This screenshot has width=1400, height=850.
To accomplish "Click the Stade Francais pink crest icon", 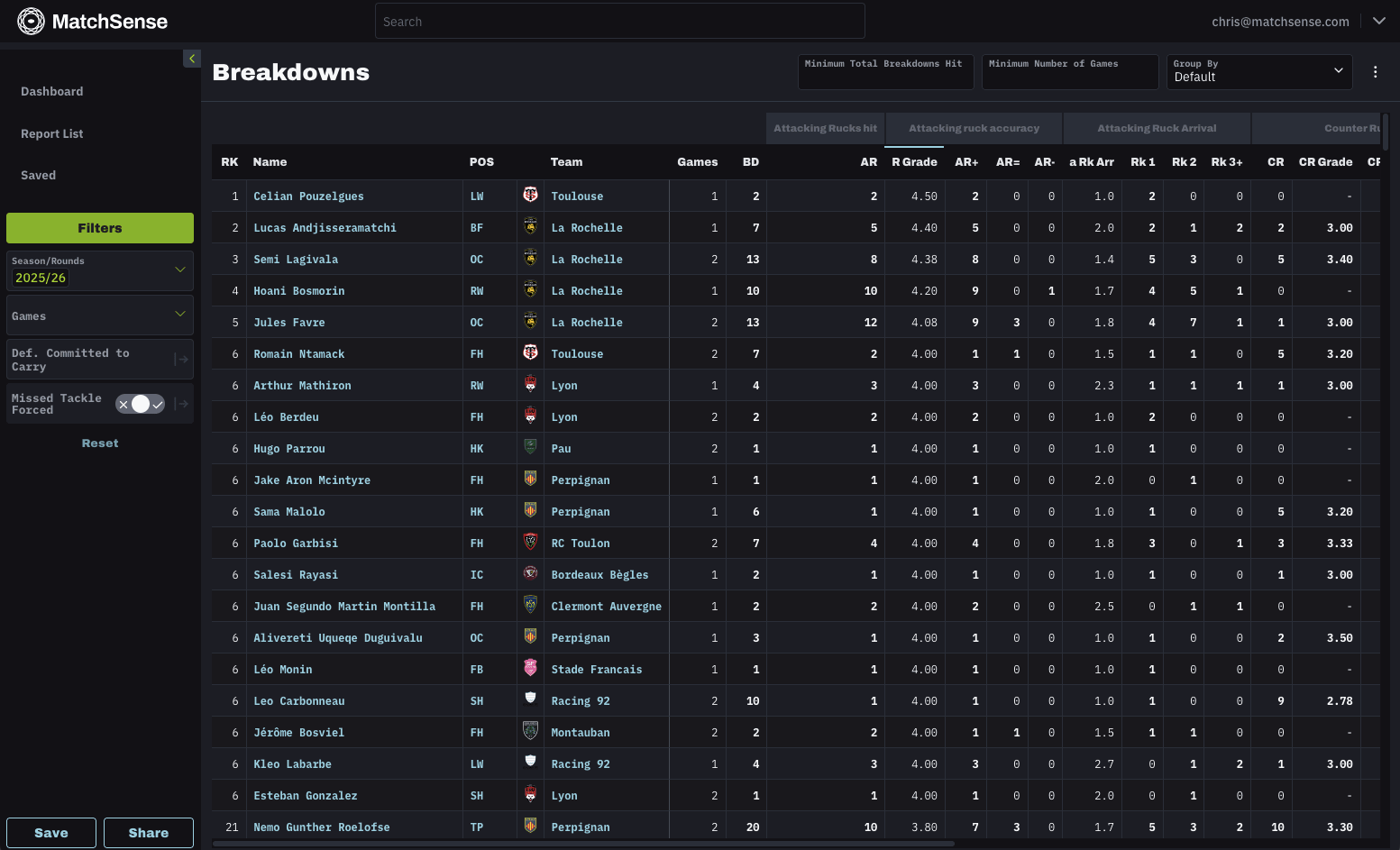I will click(x=530, y=668).
